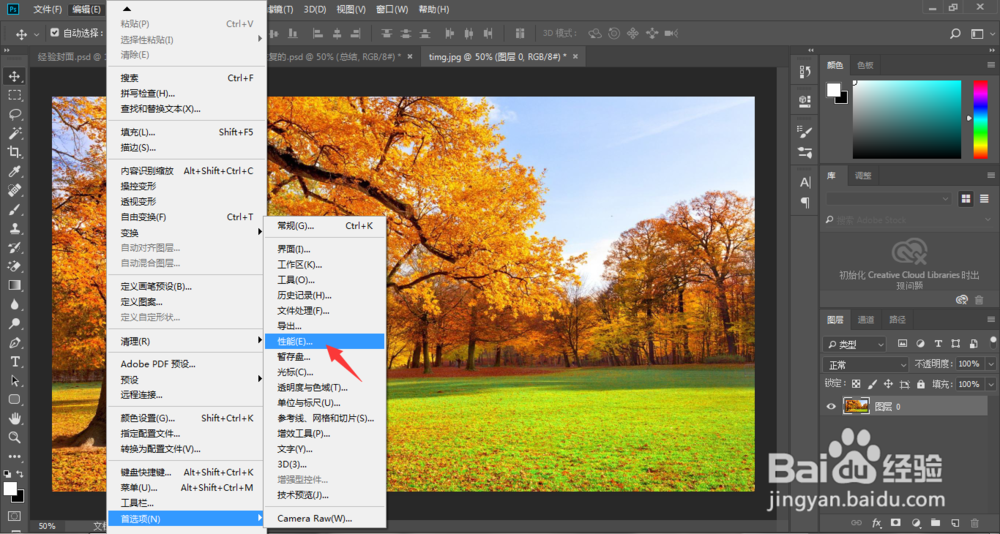Image resolution: width=1000 pixels, height=534 pixels.
Task: Select the Horizontal Type tool
Action: click(x=15, y=362)
